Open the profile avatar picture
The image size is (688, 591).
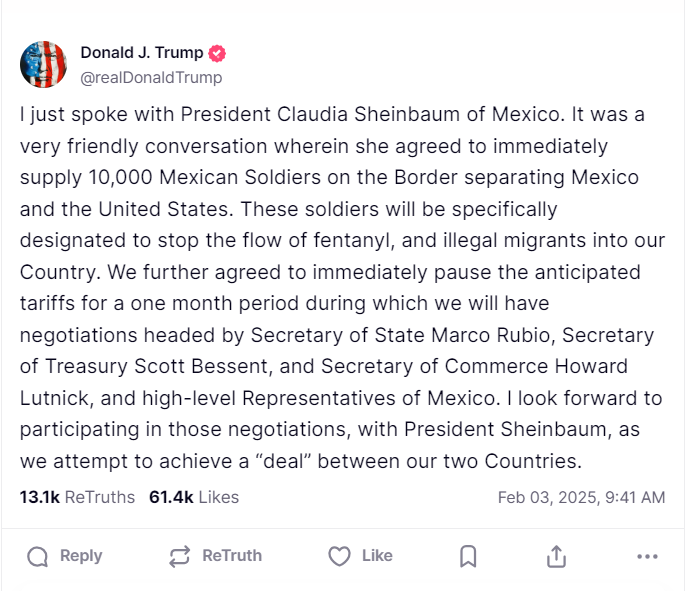(43, 65)
